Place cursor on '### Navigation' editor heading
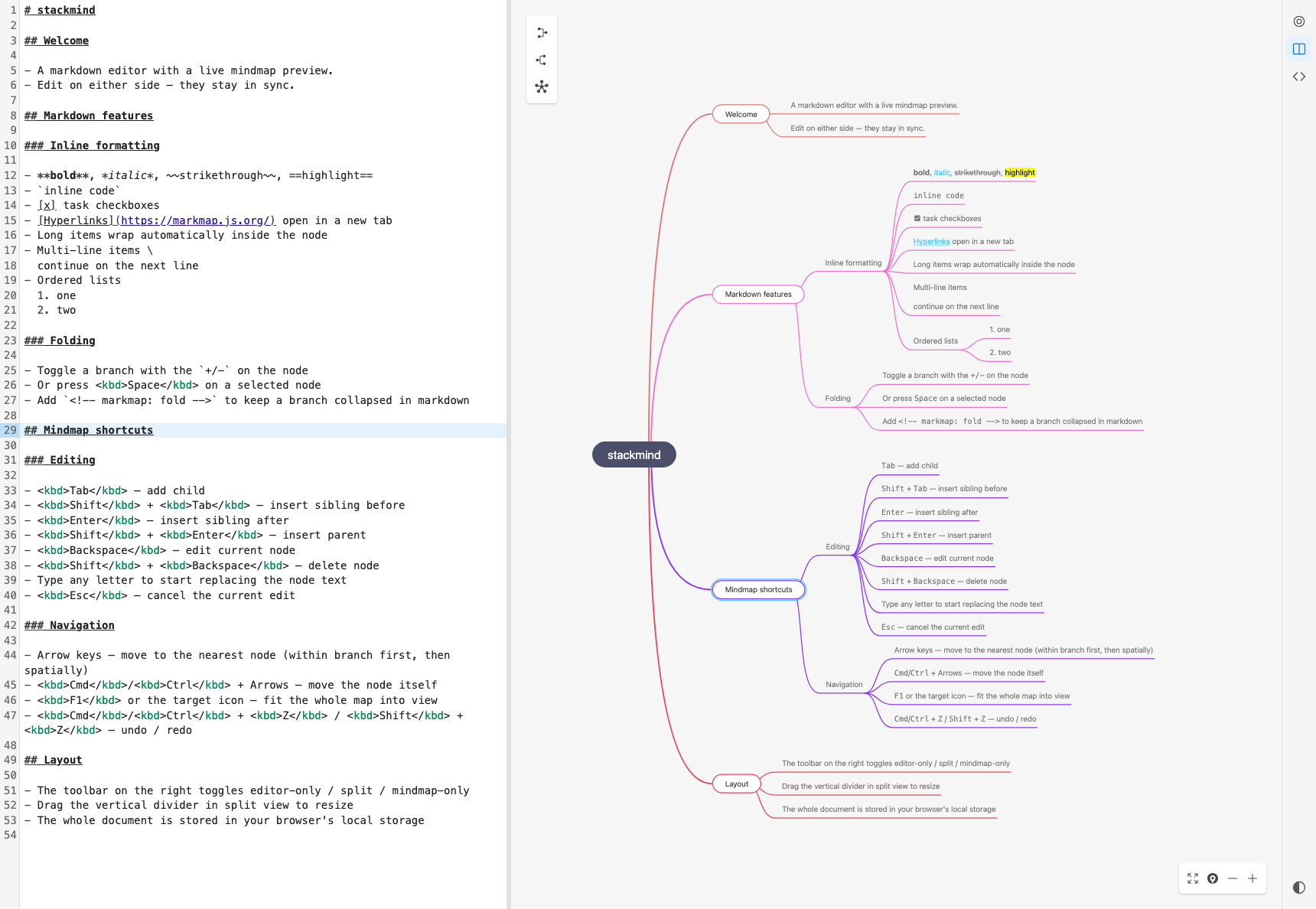Image resolution: width=1316 pixels, height=909 pixels. coord(70,625)
